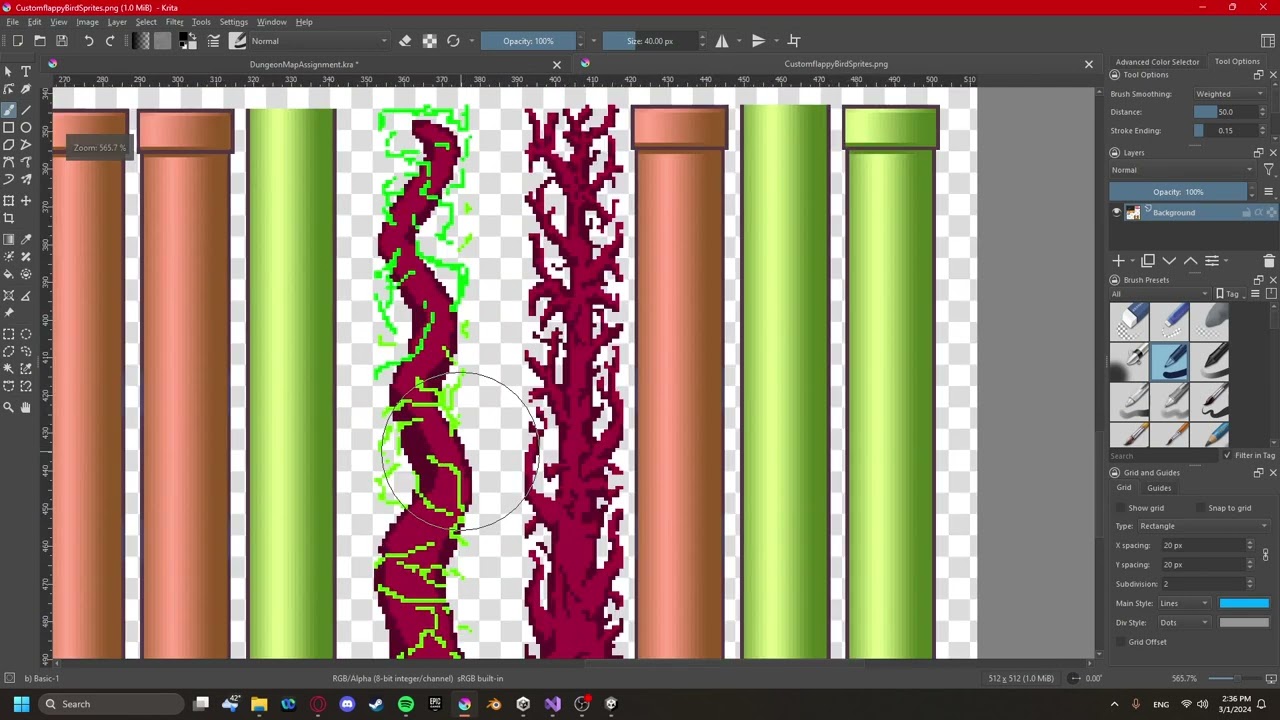Open the Filter menu
1280x720 pixels.
coord(175,22)
